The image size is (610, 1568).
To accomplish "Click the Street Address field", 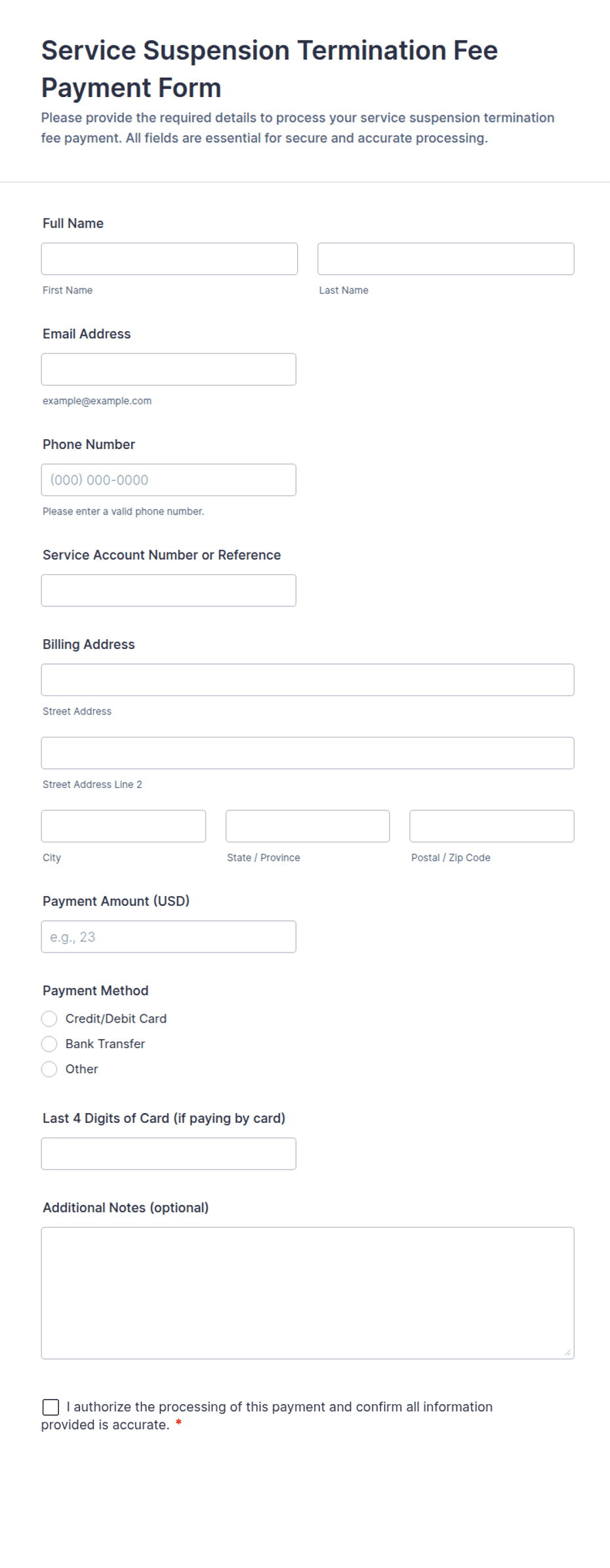I will [x=308, y=680].
